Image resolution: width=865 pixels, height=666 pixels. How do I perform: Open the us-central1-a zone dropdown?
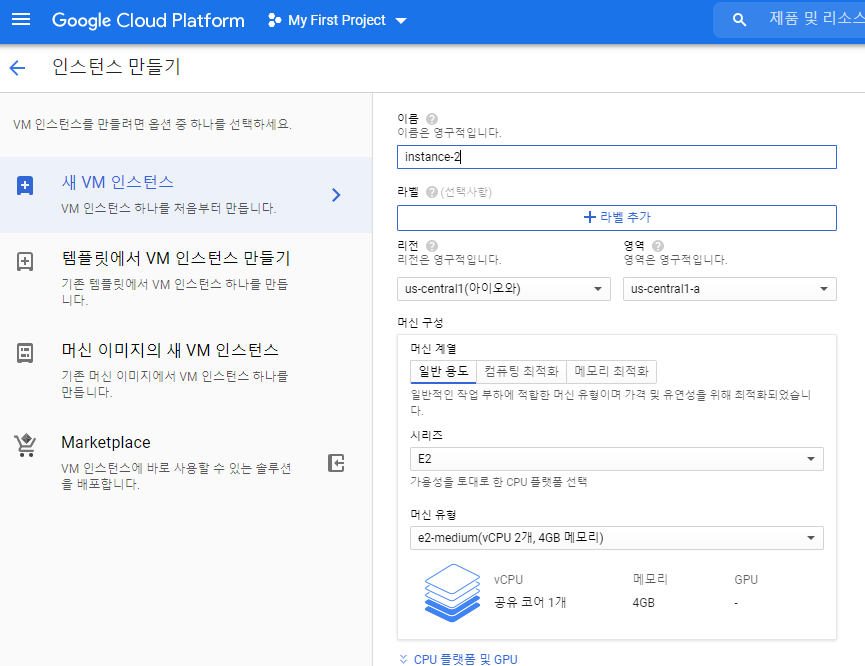[730, 289]
